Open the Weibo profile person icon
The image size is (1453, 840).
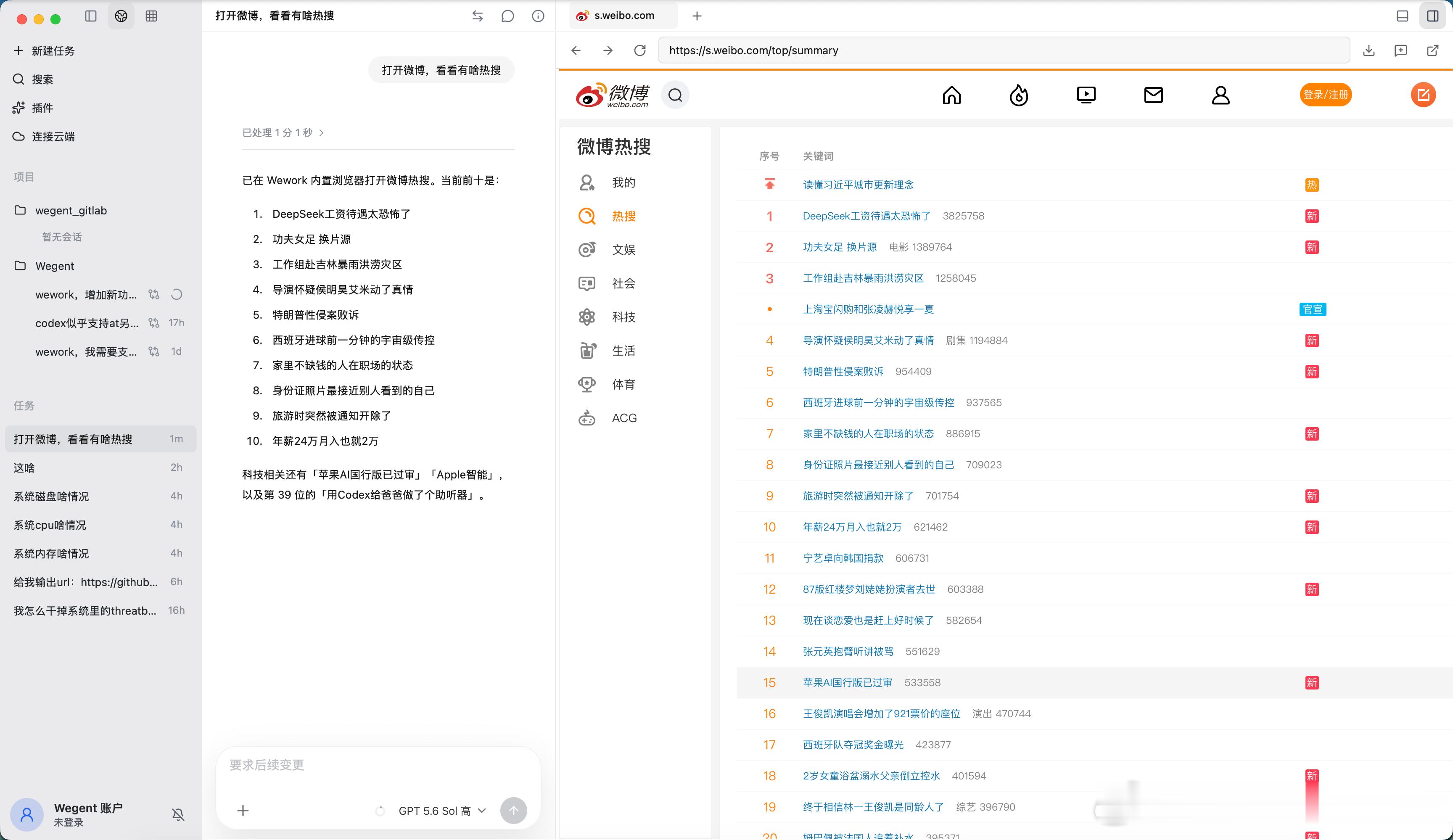1221,95
